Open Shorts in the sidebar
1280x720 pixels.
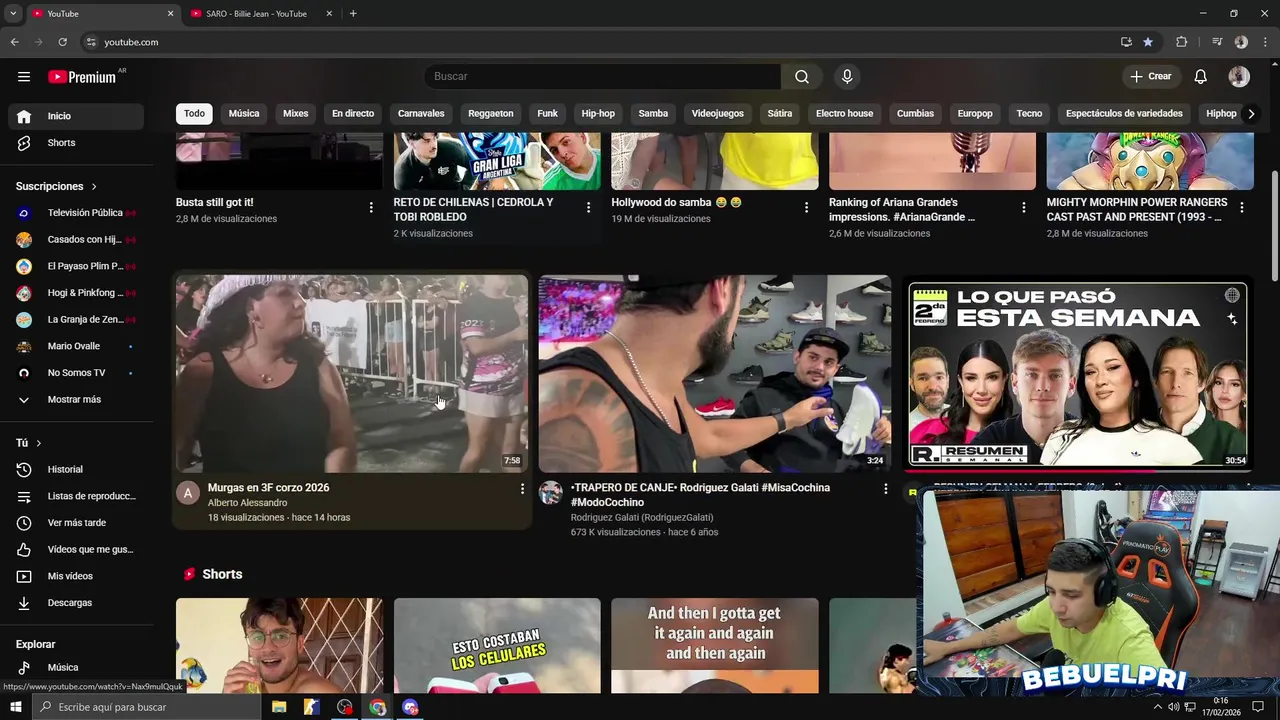click(76, 143)
